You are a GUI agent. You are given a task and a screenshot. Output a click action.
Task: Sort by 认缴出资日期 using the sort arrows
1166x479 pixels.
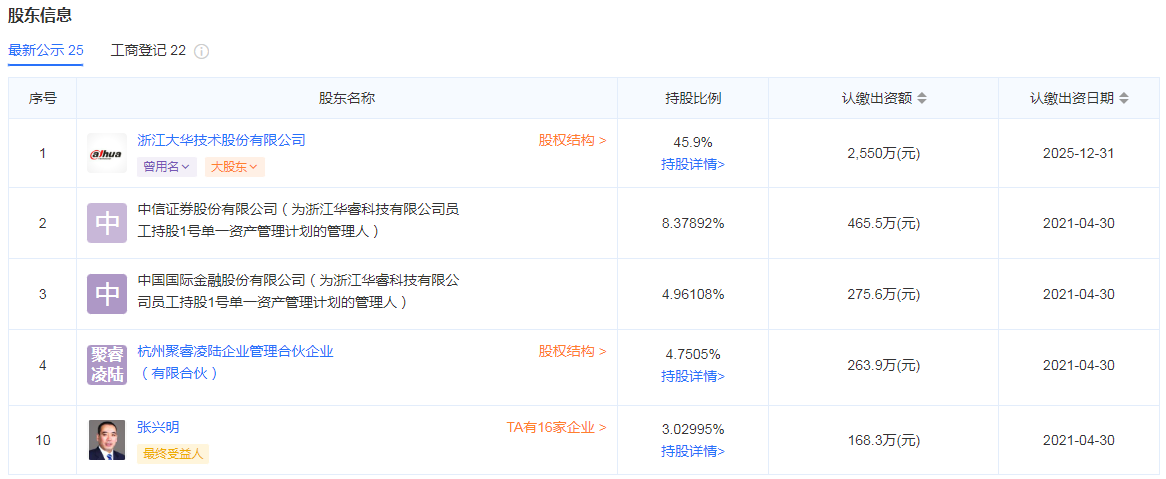click(x=1124, y=98)
